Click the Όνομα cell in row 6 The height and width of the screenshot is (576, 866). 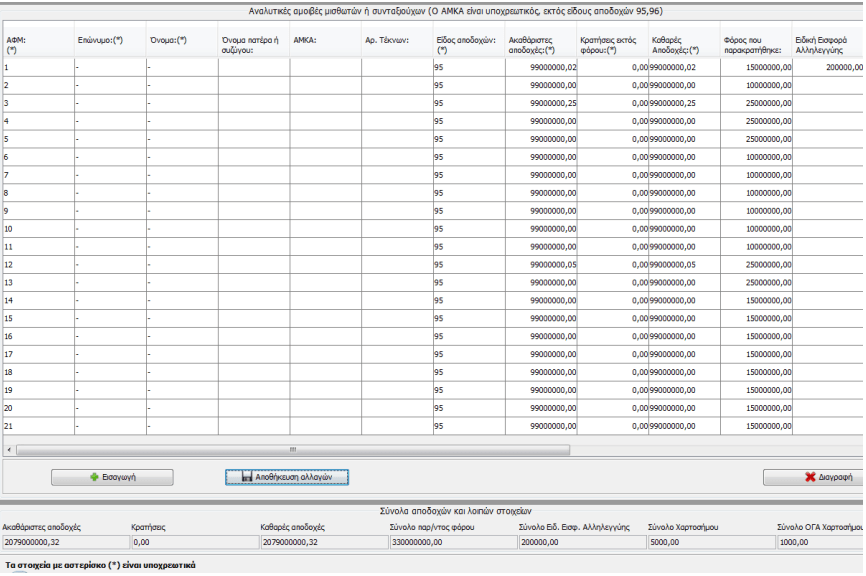[182, 157]
